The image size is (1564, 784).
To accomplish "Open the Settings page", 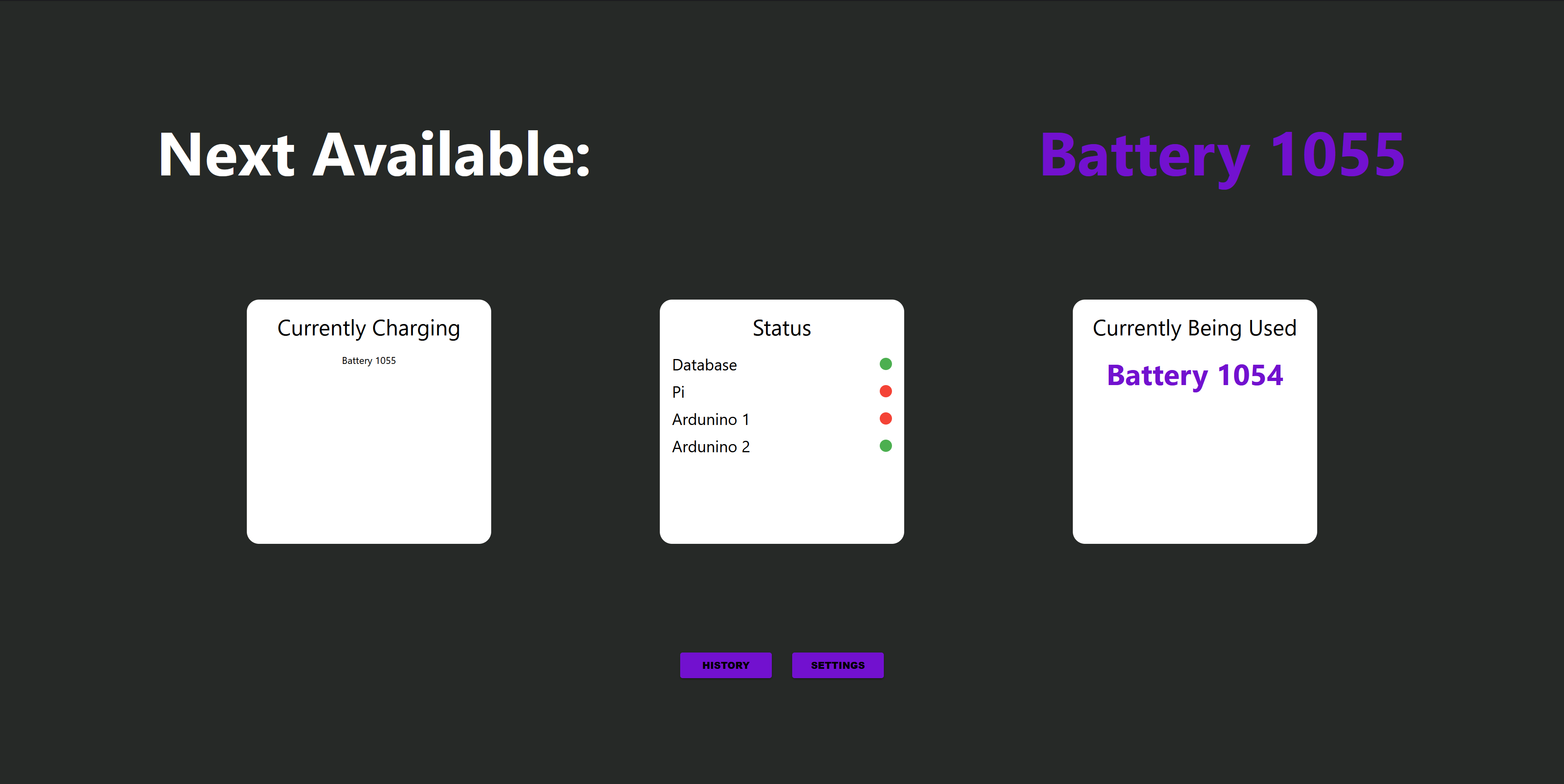I will (x=837, y=665).
